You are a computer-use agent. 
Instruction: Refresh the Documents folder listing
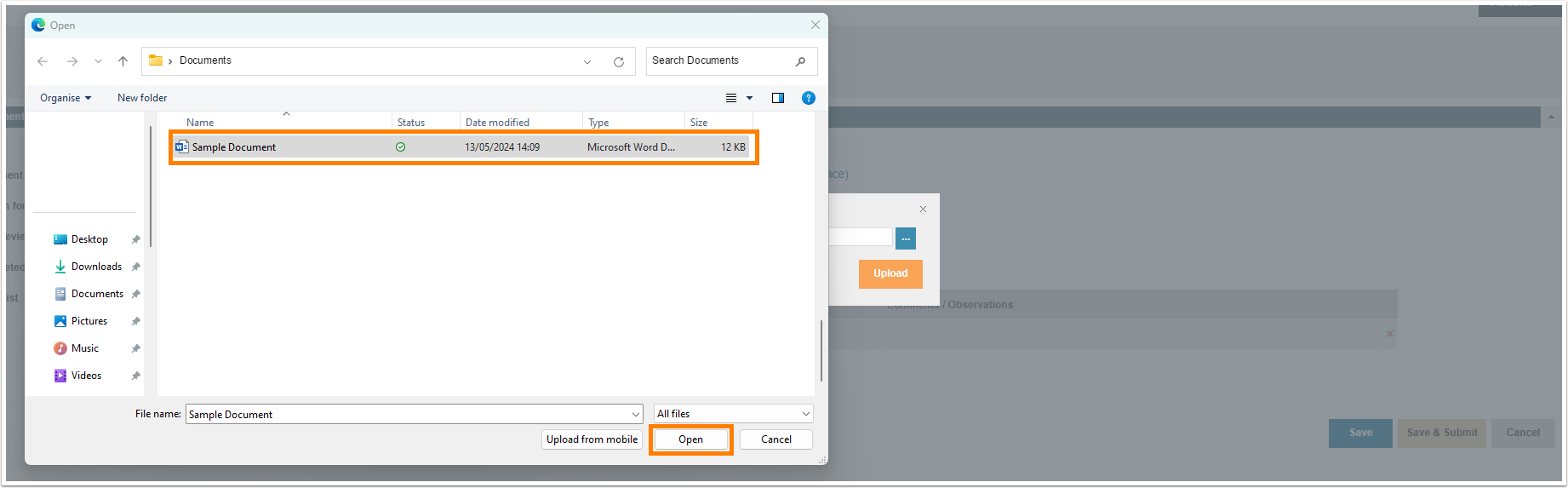619,61
